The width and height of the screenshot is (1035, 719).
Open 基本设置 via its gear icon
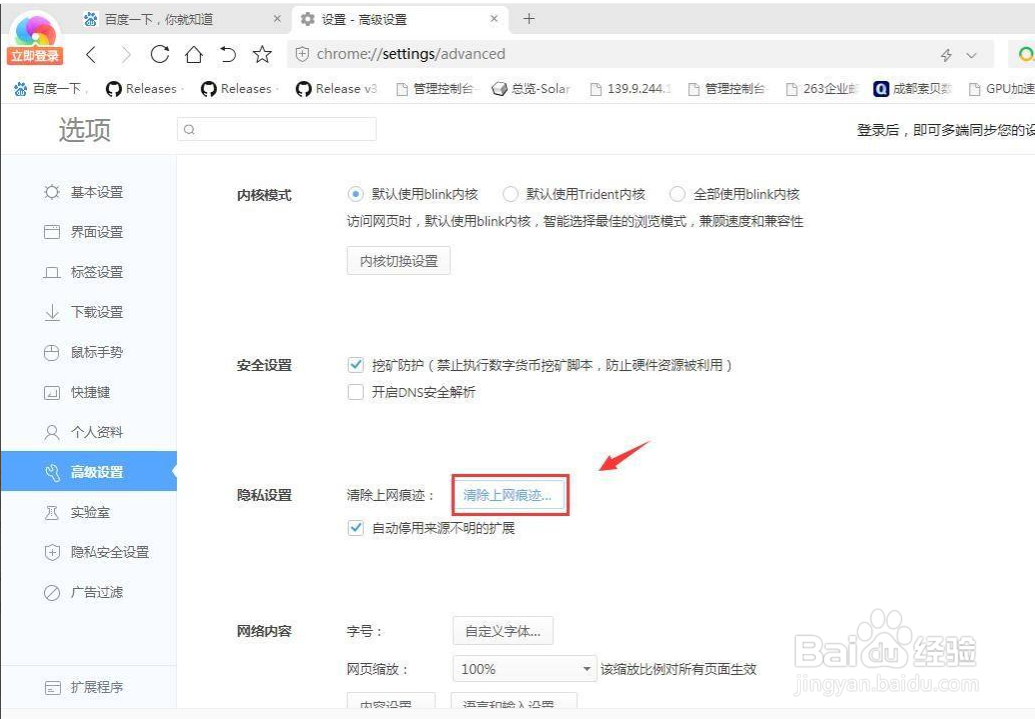point(51,192)
